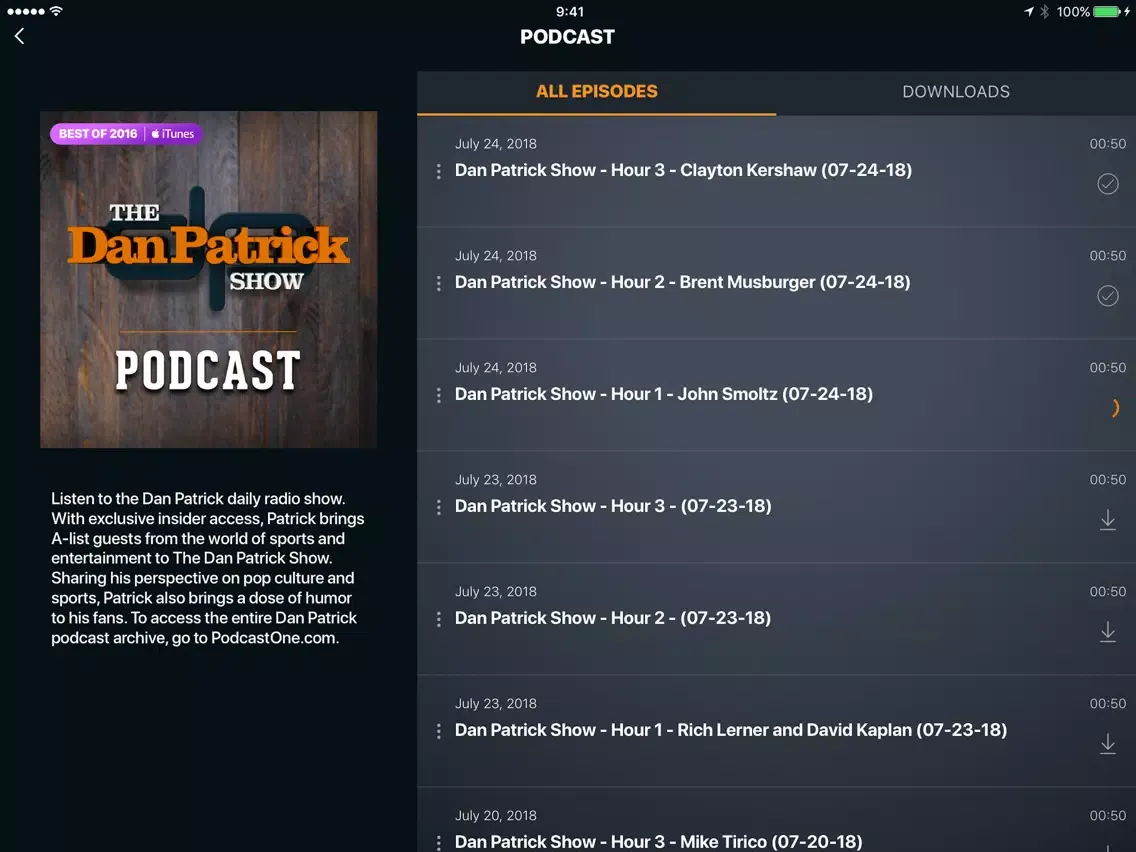Viewport: 1136px width, 852px height.
Task: Tap 00:50 duration on Rich Lerner episode
Action: tap(1108, 703)
